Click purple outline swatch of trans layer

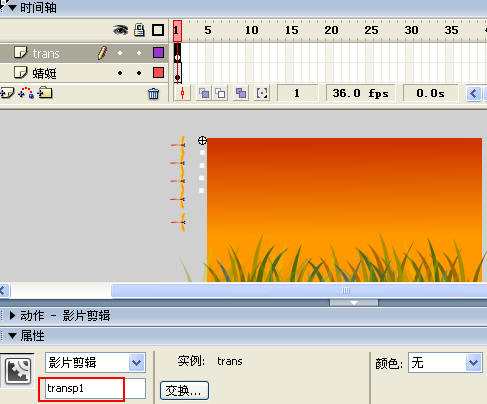158,52
